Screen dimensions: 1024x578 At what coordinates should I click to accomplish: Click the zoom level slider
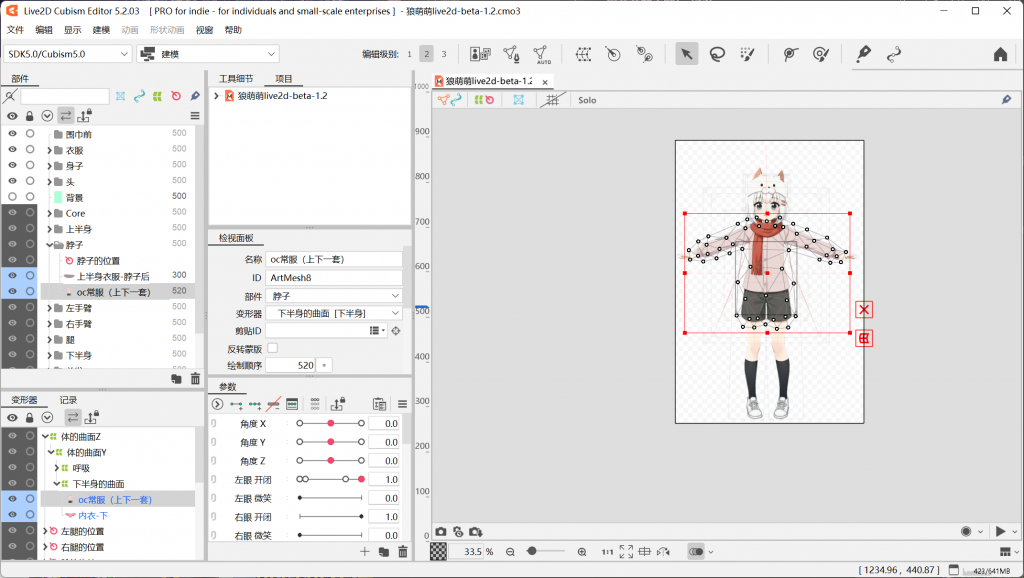[x=545, y=552]
